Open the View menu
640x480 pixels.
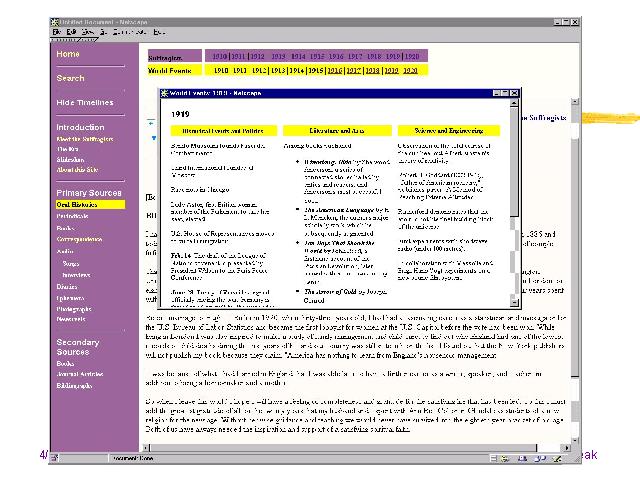(87, 32)
